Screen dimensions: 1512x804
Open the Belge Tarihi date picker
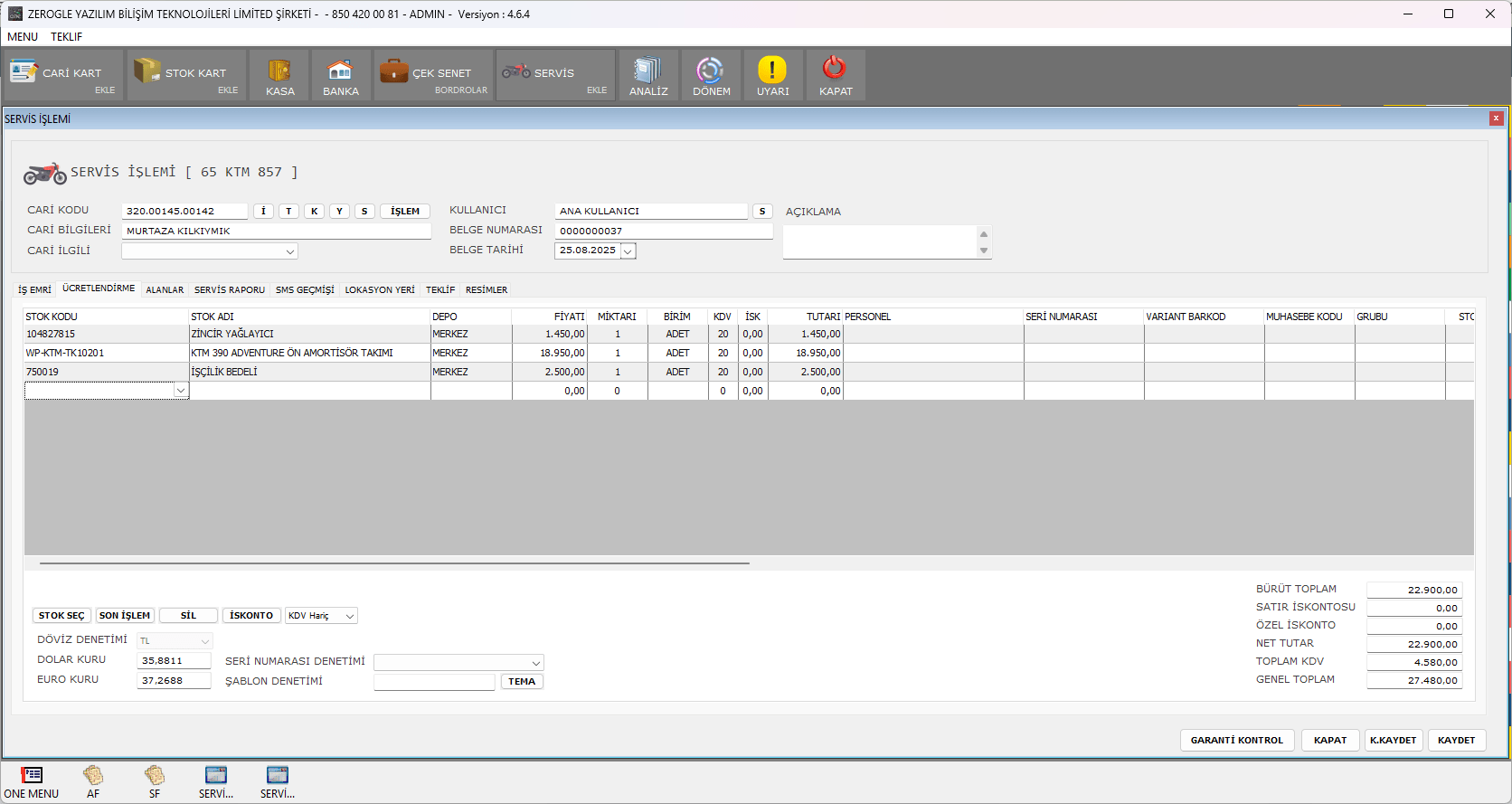point(628,251)
